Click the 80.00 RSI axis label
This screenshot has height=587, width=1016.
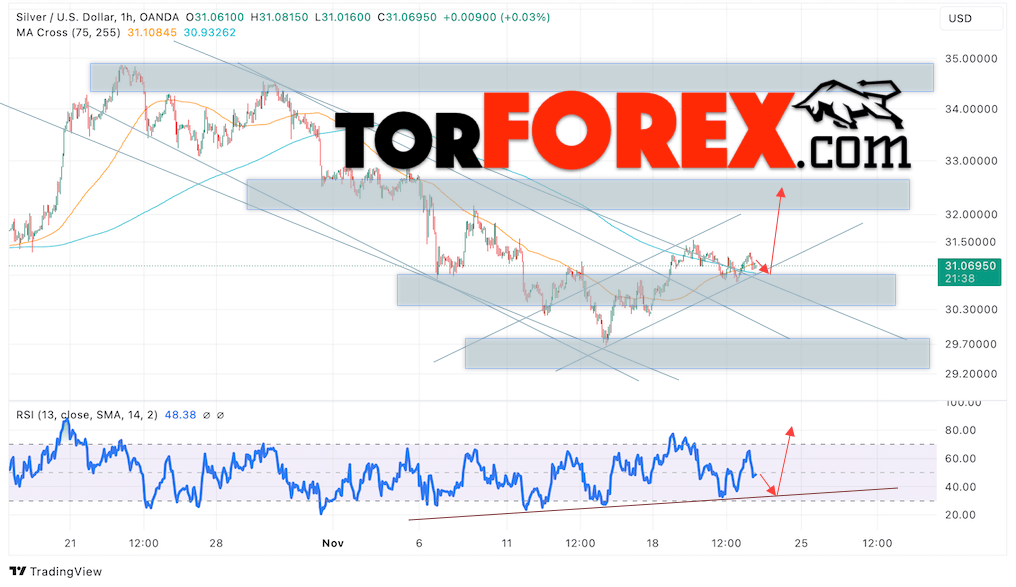(x=960, y=430)
